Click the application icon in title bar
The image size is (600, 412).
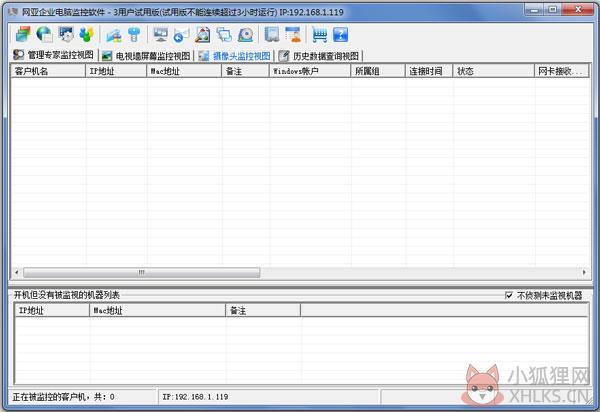[13, 12]
